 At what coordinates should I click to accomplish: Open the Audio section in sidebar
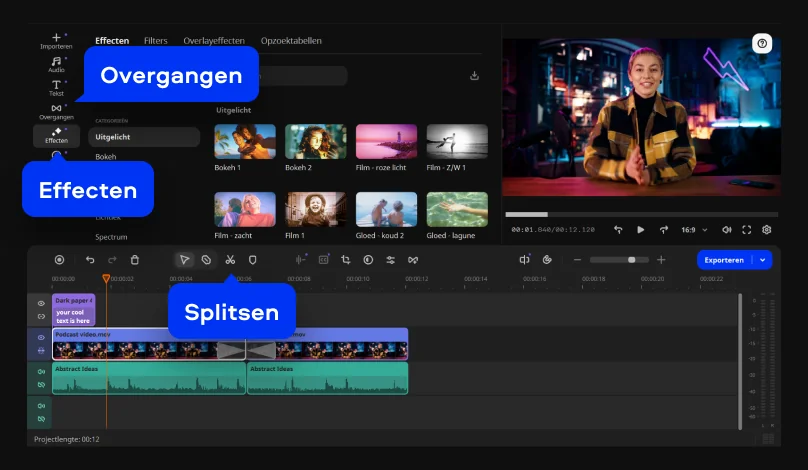[56, 64]
